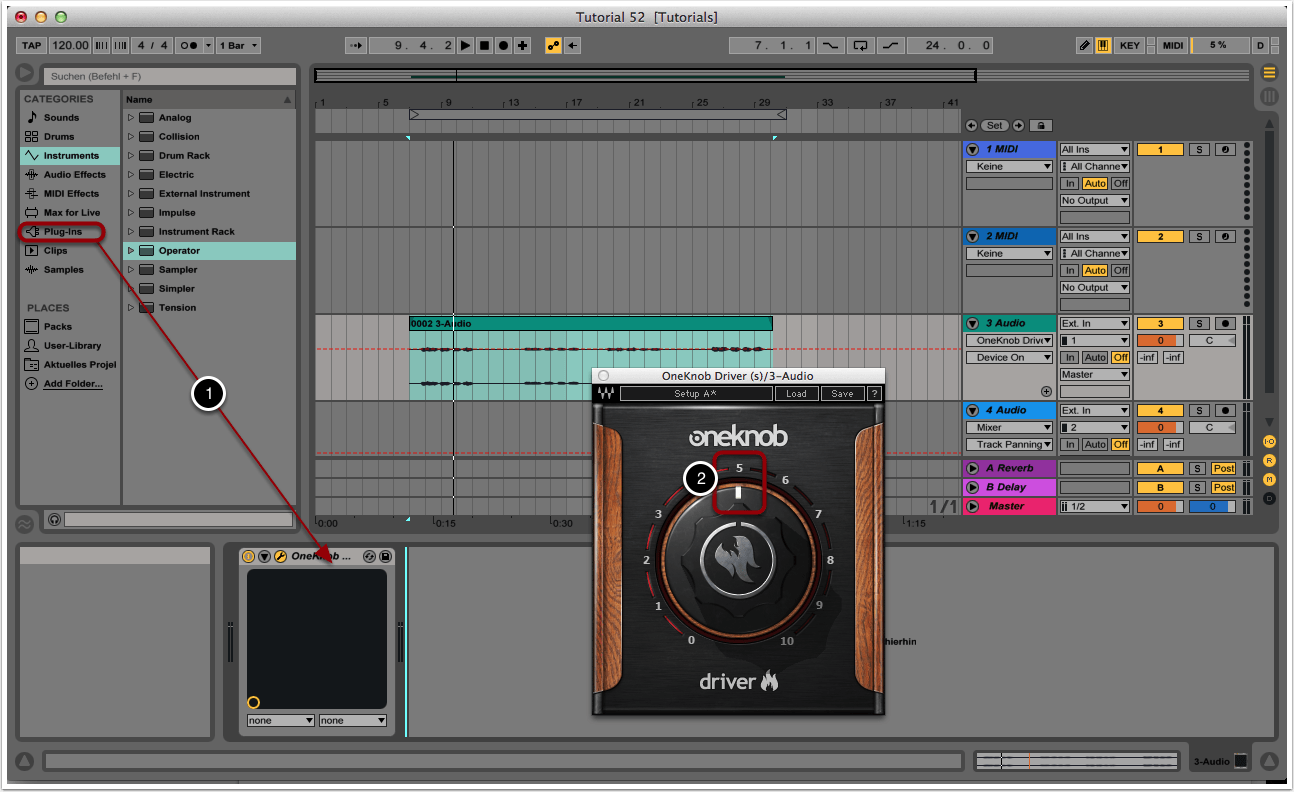Image resolution: width=1294 pixels, height=792 pixels.
Task: Click the save preset disk icon on device
Action: [x=386, y=556]
